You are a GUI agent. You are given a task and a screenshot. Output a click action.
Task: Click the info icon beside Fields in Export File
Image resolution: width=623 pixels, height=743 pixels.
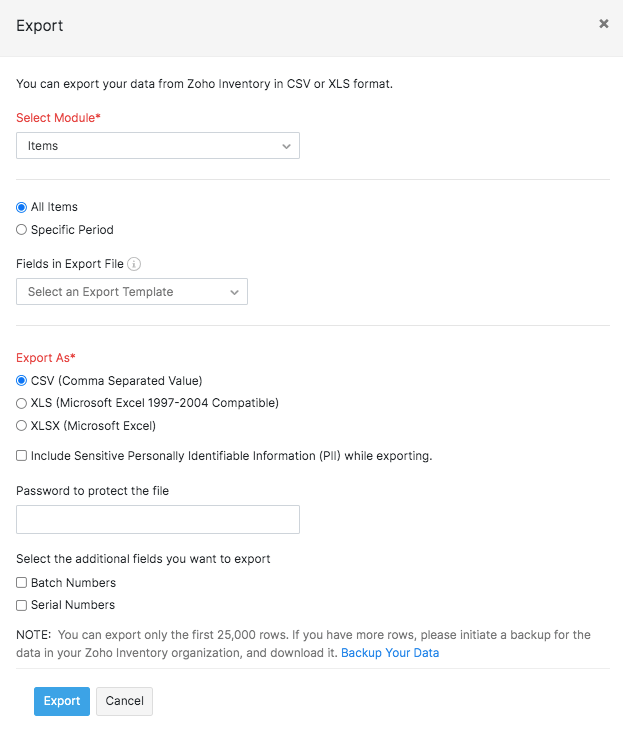[x=134, y=264]
